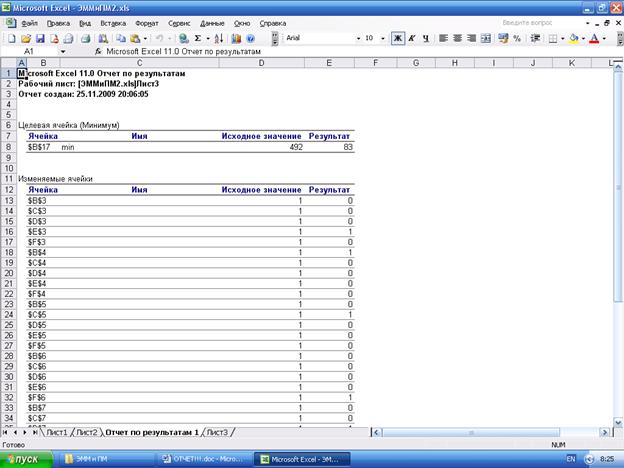
Task: Open the font size 10 dropdown
Action: click(383, 38)
